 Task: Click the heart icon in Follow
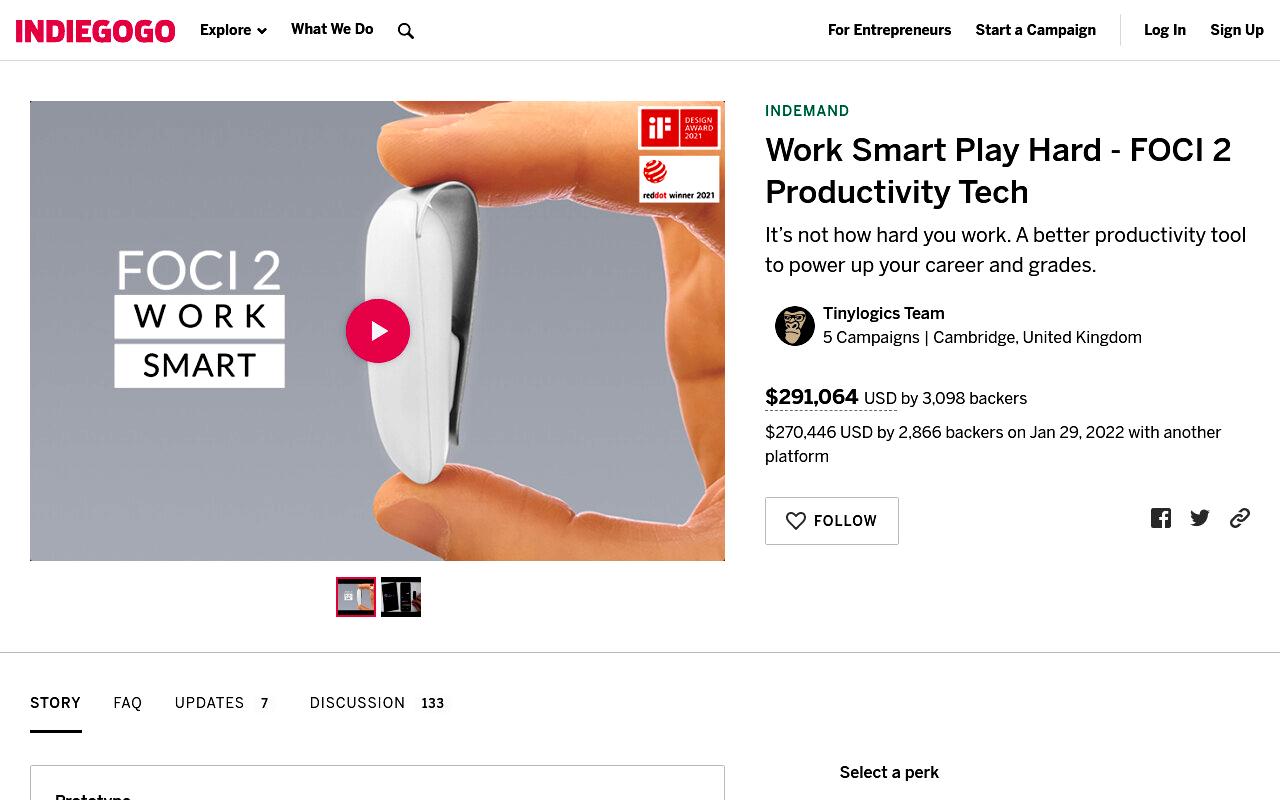pyautogui.click(x=796, y=521)
